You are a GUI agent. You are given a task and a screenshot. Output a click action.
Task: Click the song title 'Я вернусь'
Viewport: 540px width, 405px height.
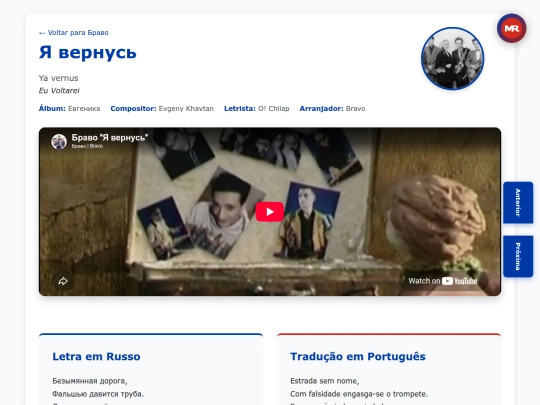click(x=87, y=53)
